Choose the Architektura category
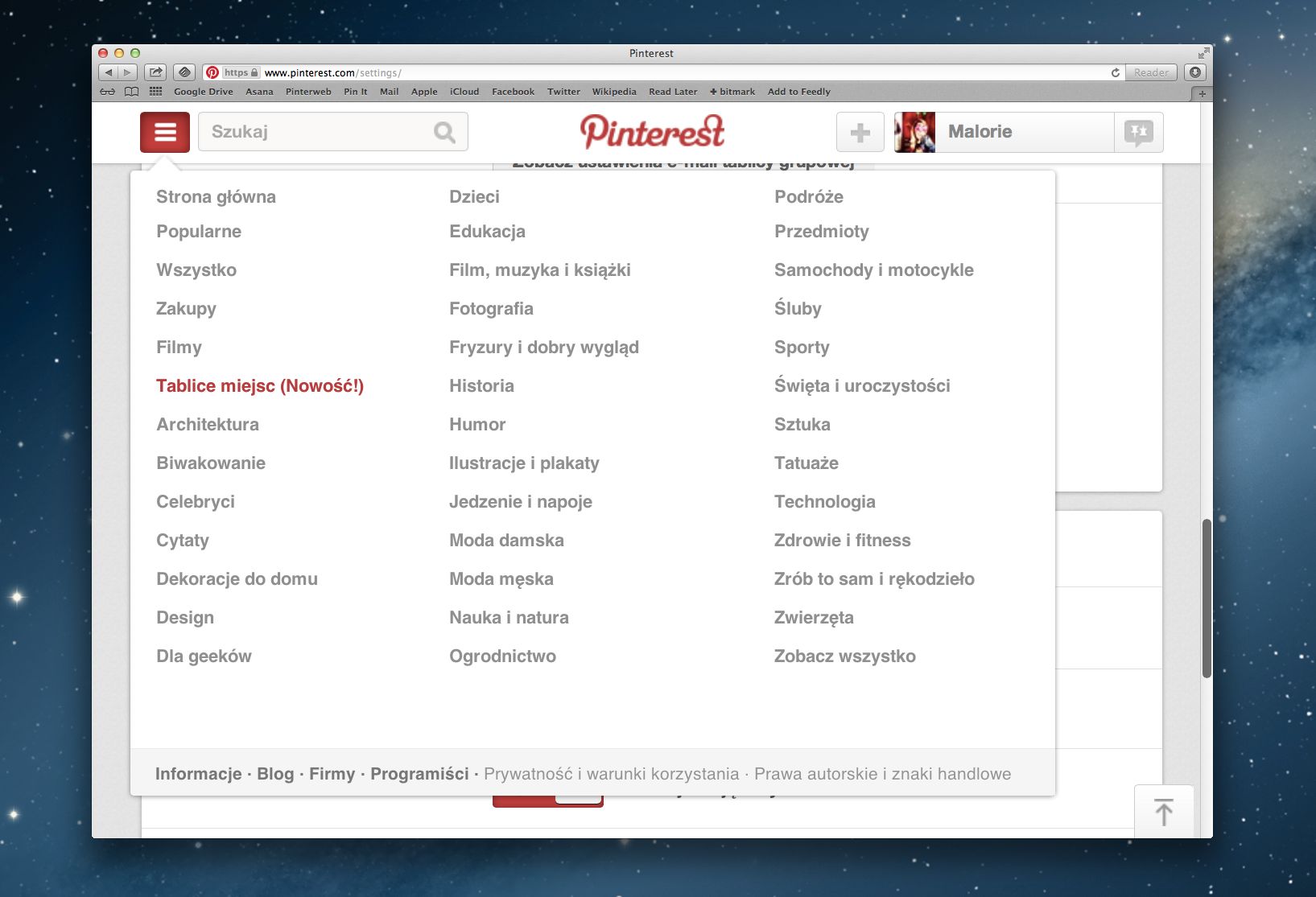Image resolution: width=1316 pixels, height=897 pixels. pos(208,425)
